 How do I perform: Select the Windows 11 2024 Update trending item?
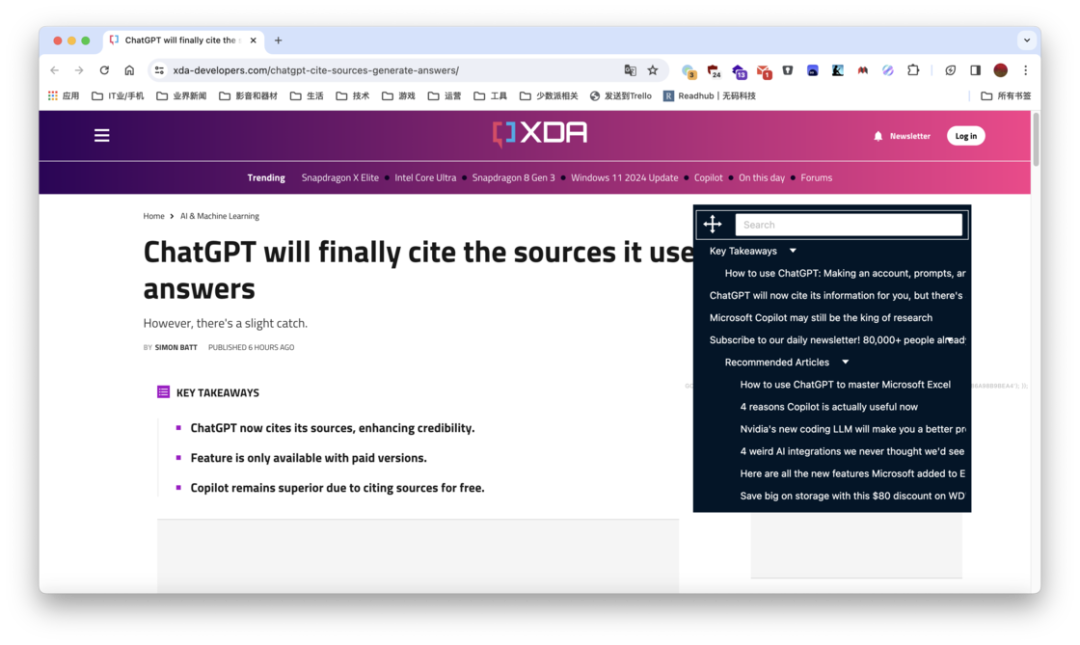coord(624,178)
